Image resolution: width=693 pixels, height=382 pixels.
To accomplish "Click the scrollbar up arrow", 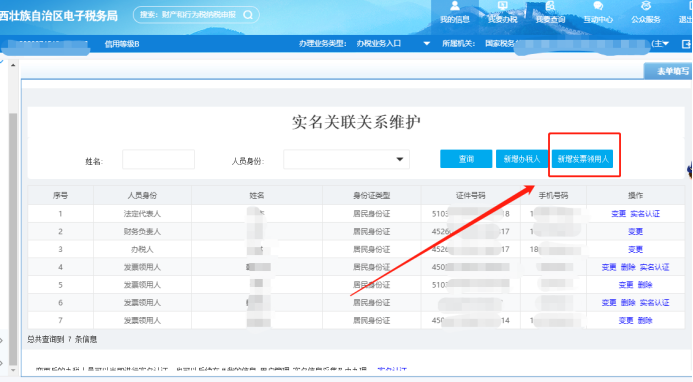I will coord(13,65).
